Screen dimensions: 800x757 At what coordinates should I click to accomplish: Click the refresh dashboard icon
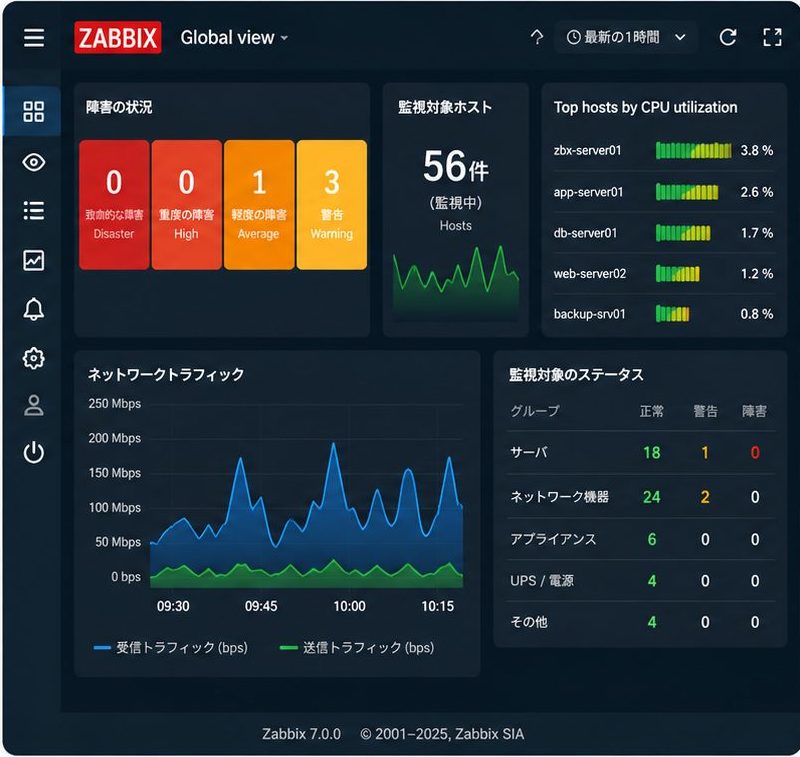point(728,37)
